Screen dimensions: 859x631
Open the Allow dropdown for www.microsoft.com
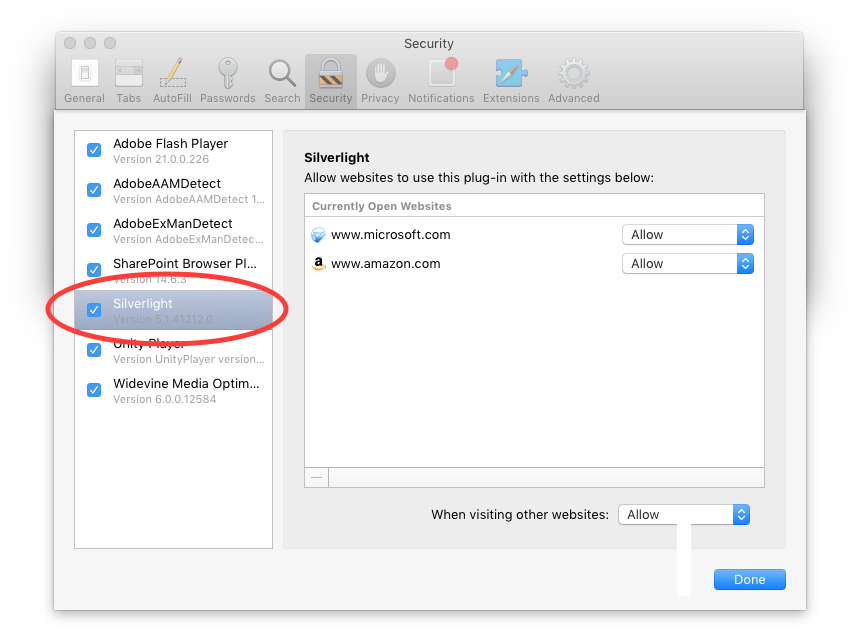pyautogui.click(x=688, y=235)
